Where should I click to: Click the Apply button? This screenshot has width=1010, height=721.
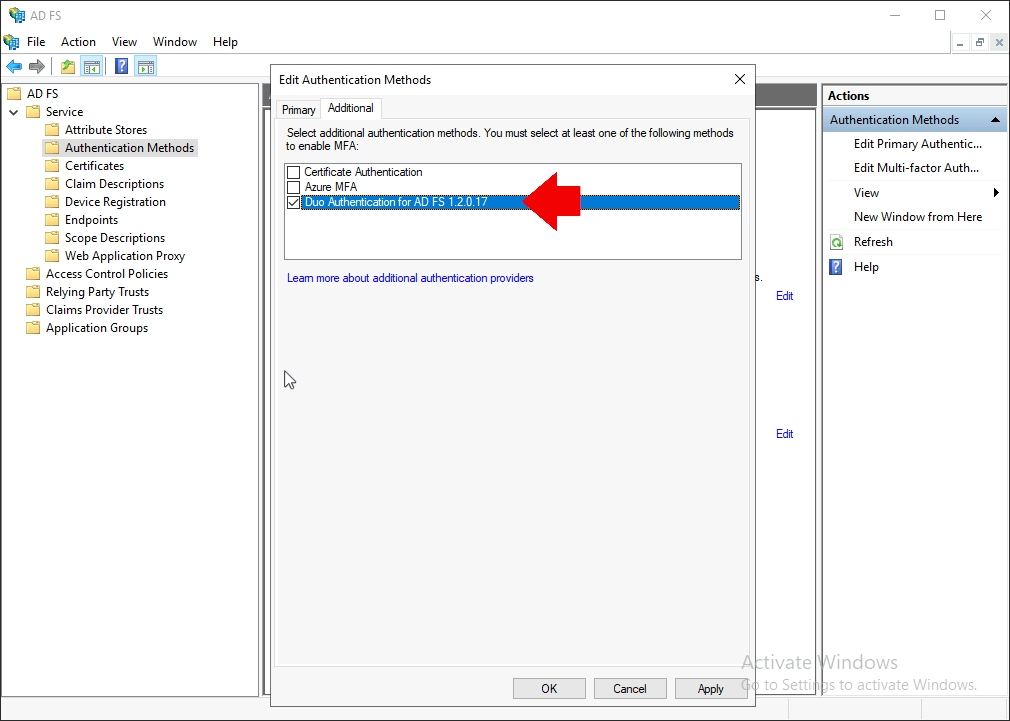coord(710,689)
